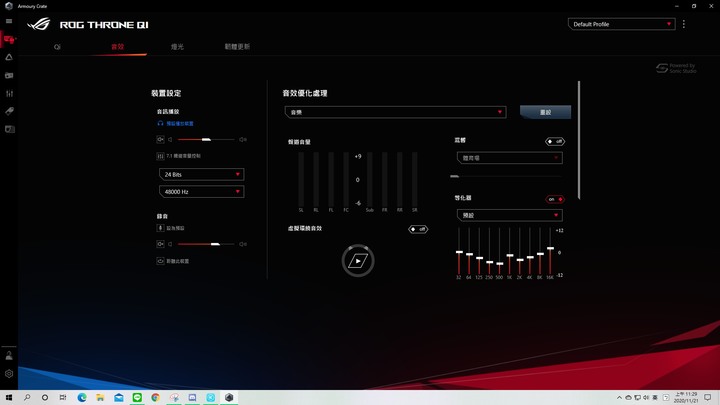The height and width of the screenshot is (405, 720).
Task: Toggle the equalizer on switch
Action: point(555,199)
